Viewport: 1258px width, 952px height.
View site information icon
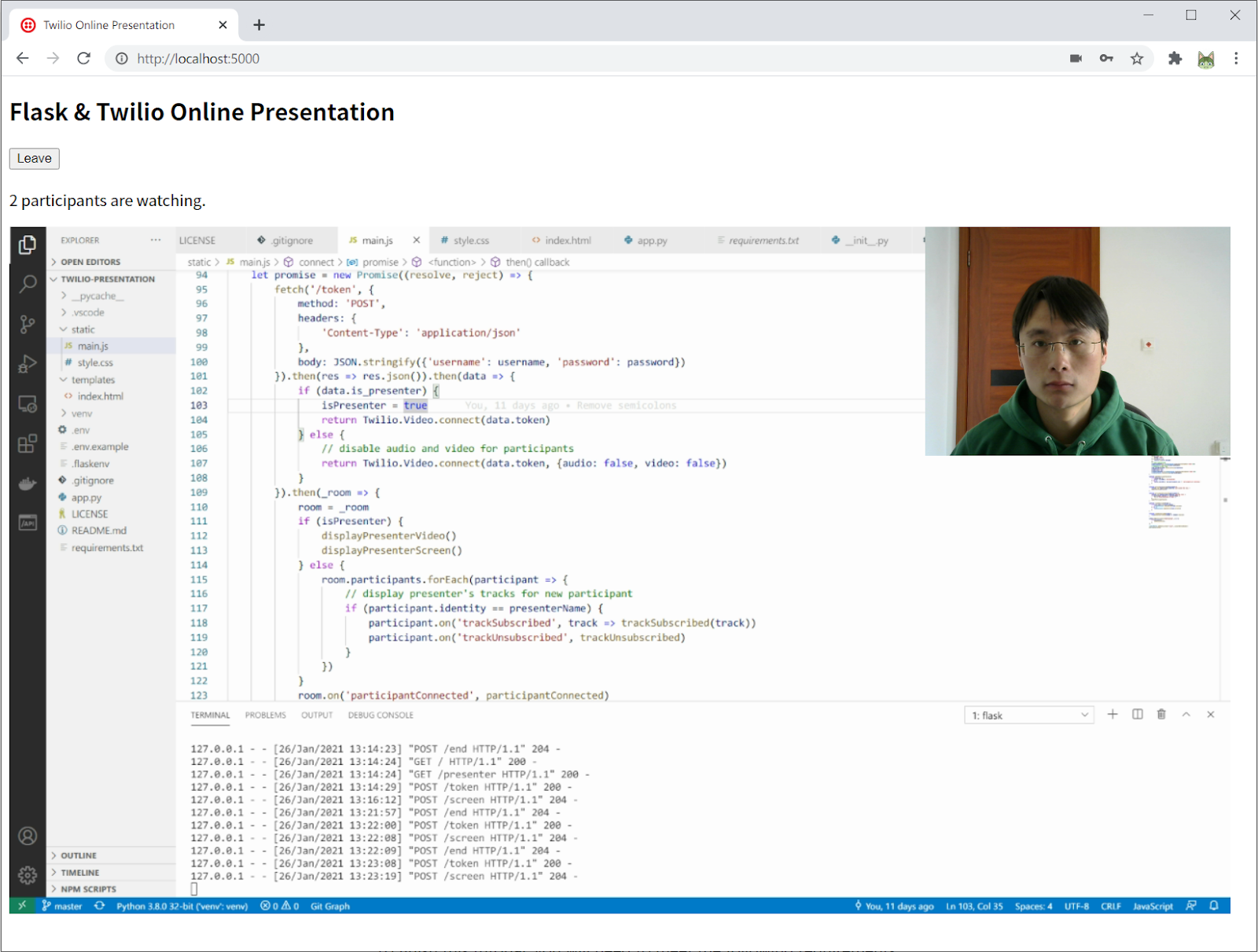click(x=122, y=58)
